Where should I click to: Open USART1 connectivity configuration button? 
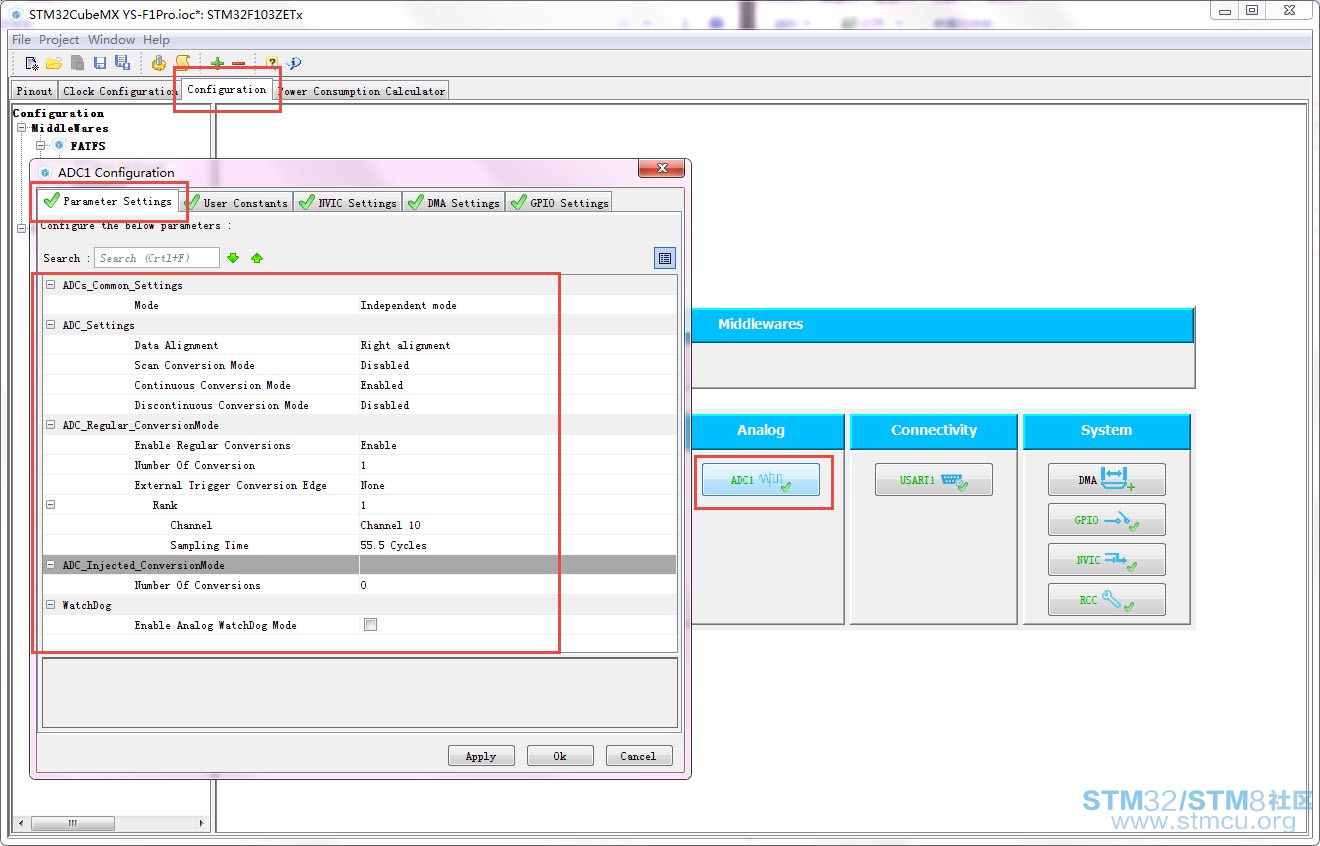(x=933, y=480)
